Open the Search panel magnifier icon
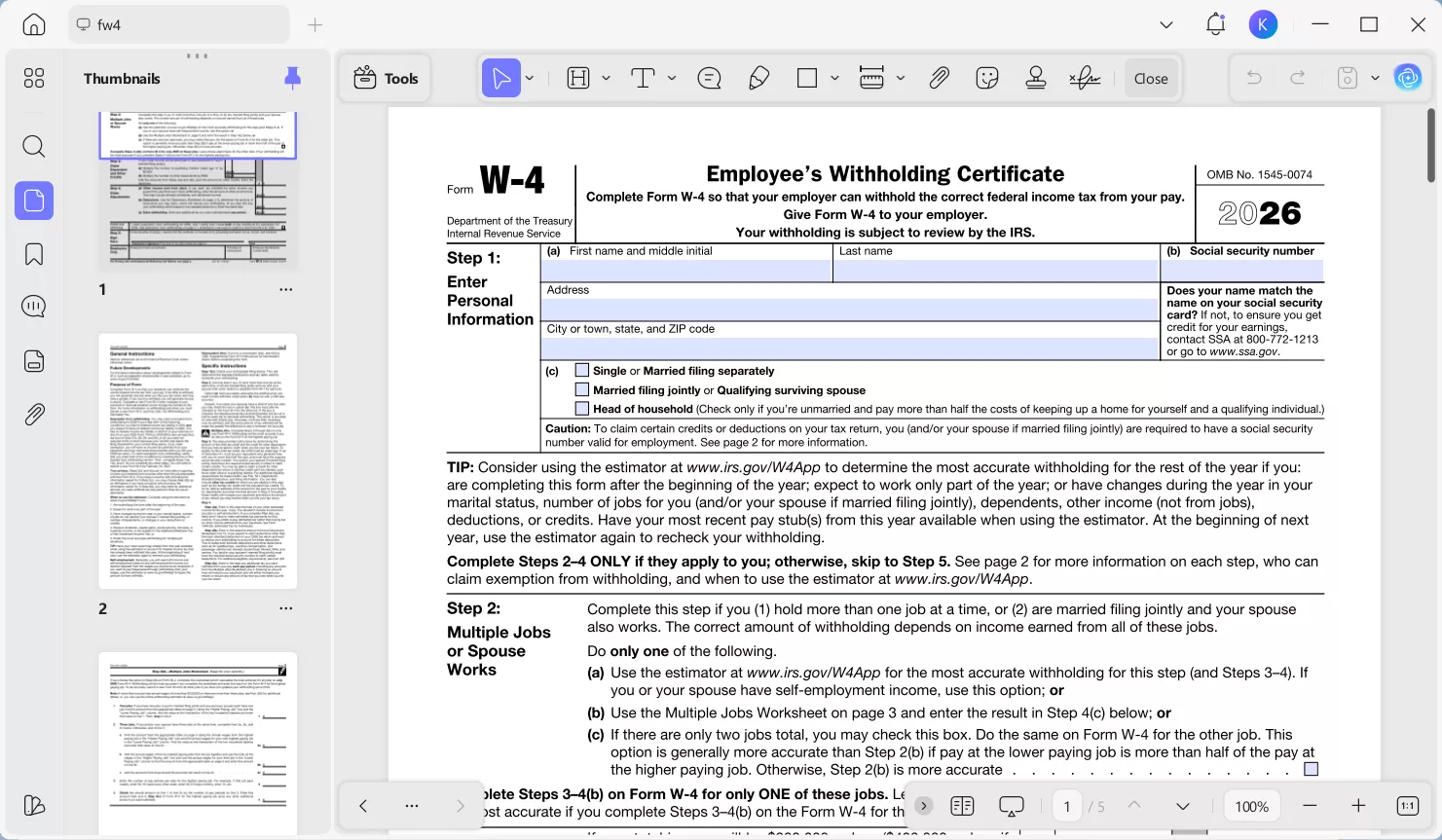This screenshot has height=840, width=1442. (34, 146)
